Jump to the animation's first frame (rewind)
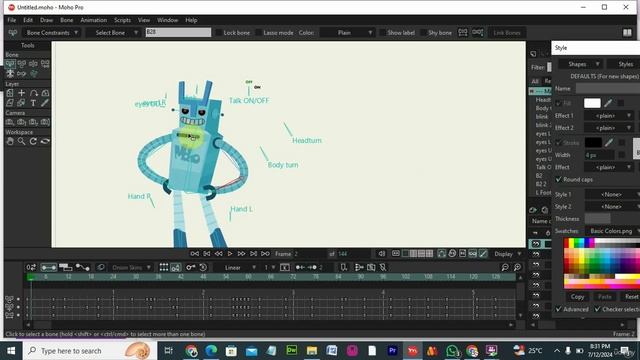This screenshot has width=640, height=360. (x=195, y=254)
